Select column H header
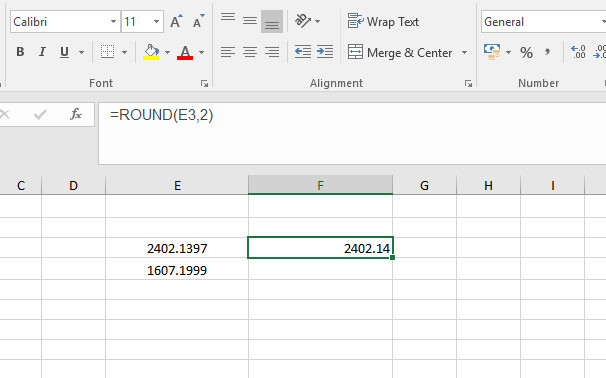 pyautogui.click(x=489, y=186)
